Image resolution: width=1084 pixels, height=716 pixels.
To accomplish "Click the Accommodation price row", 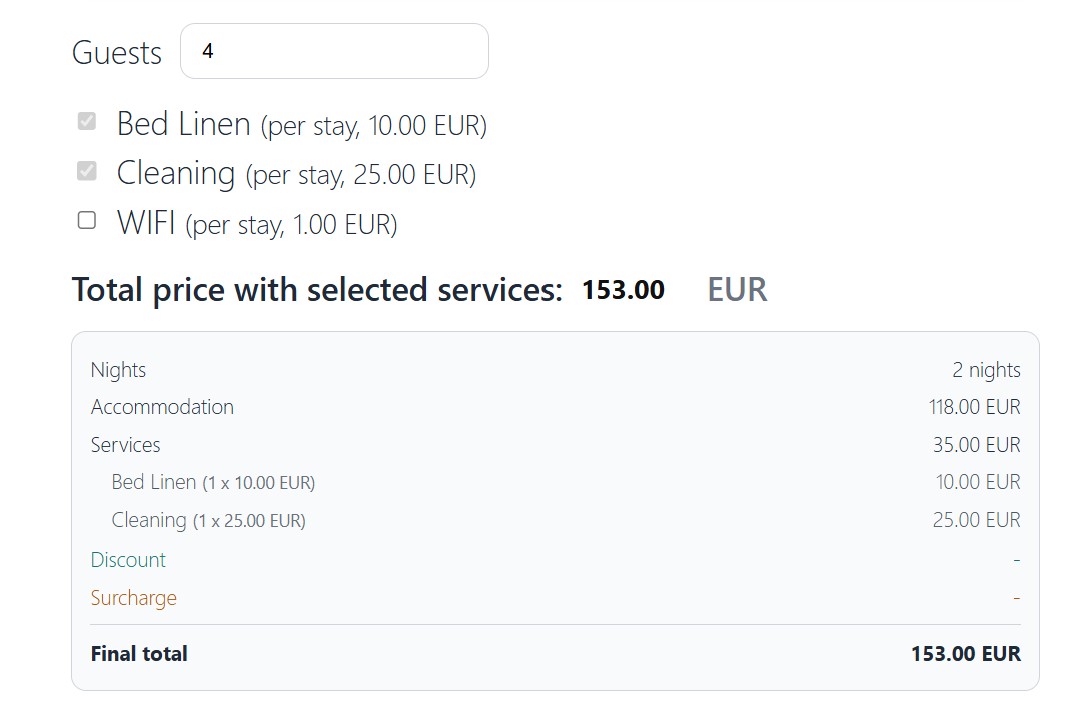I will coord(550,407).
